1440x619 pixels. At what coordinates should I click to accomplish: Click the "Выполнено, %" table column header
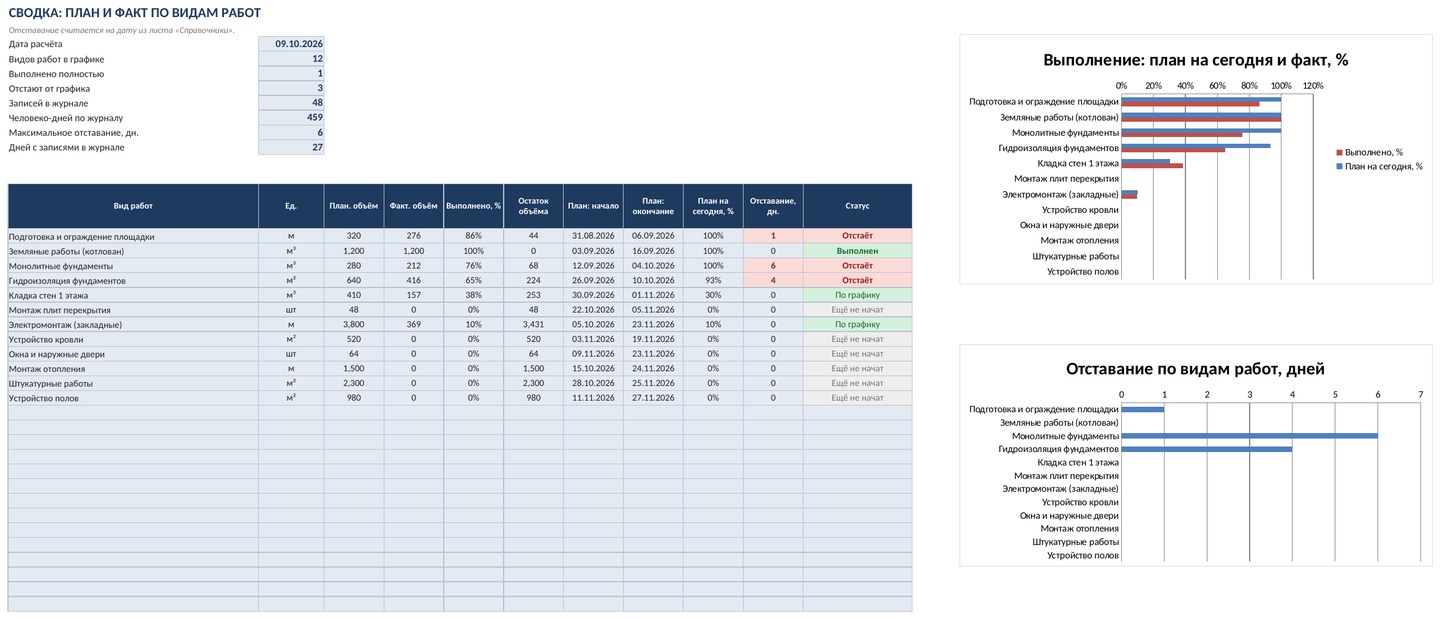(x=474, y=206)
